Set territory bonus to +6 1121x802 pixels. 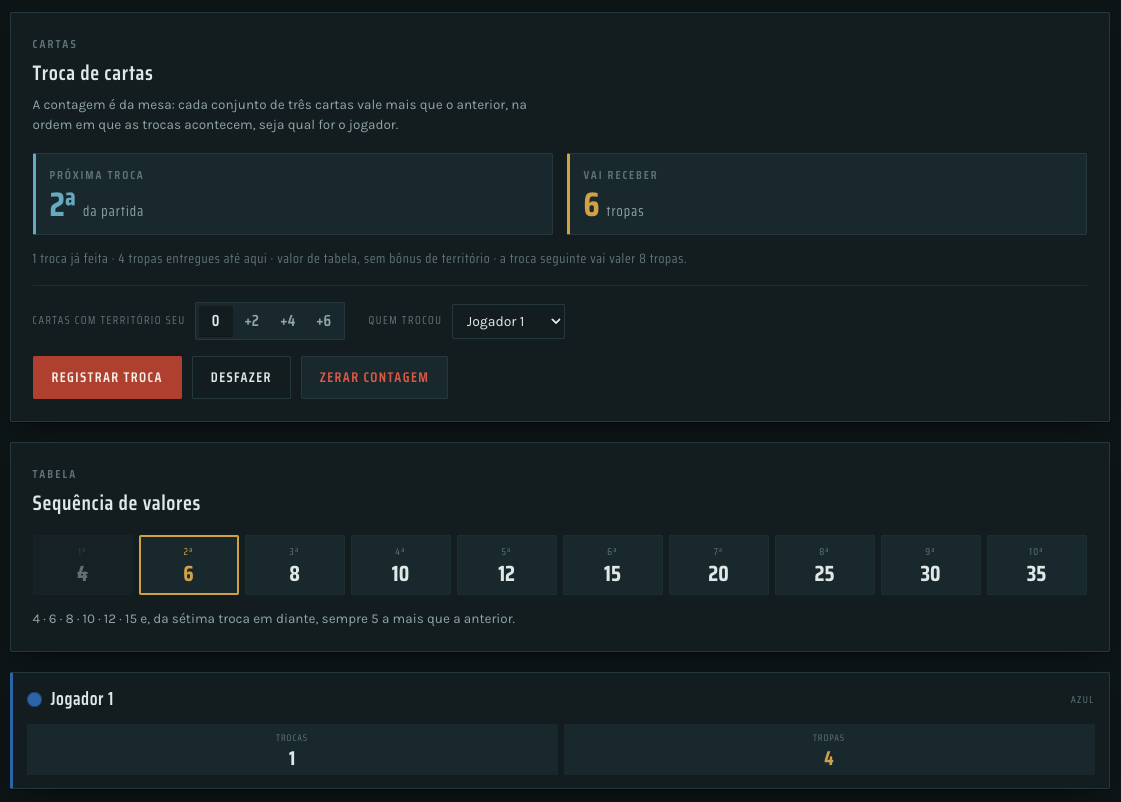[324, 321]
